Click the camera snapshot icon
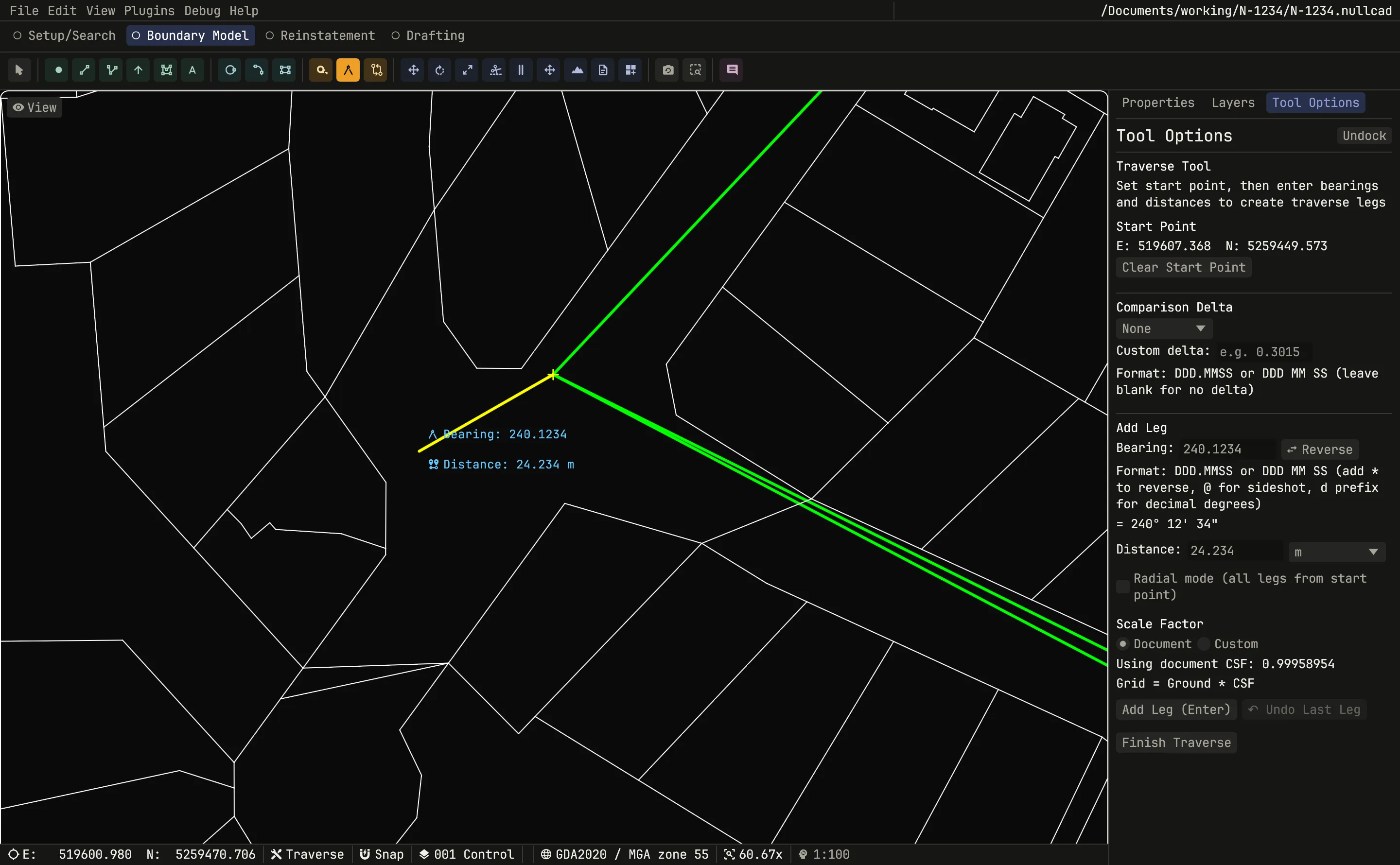 (668, 70)
